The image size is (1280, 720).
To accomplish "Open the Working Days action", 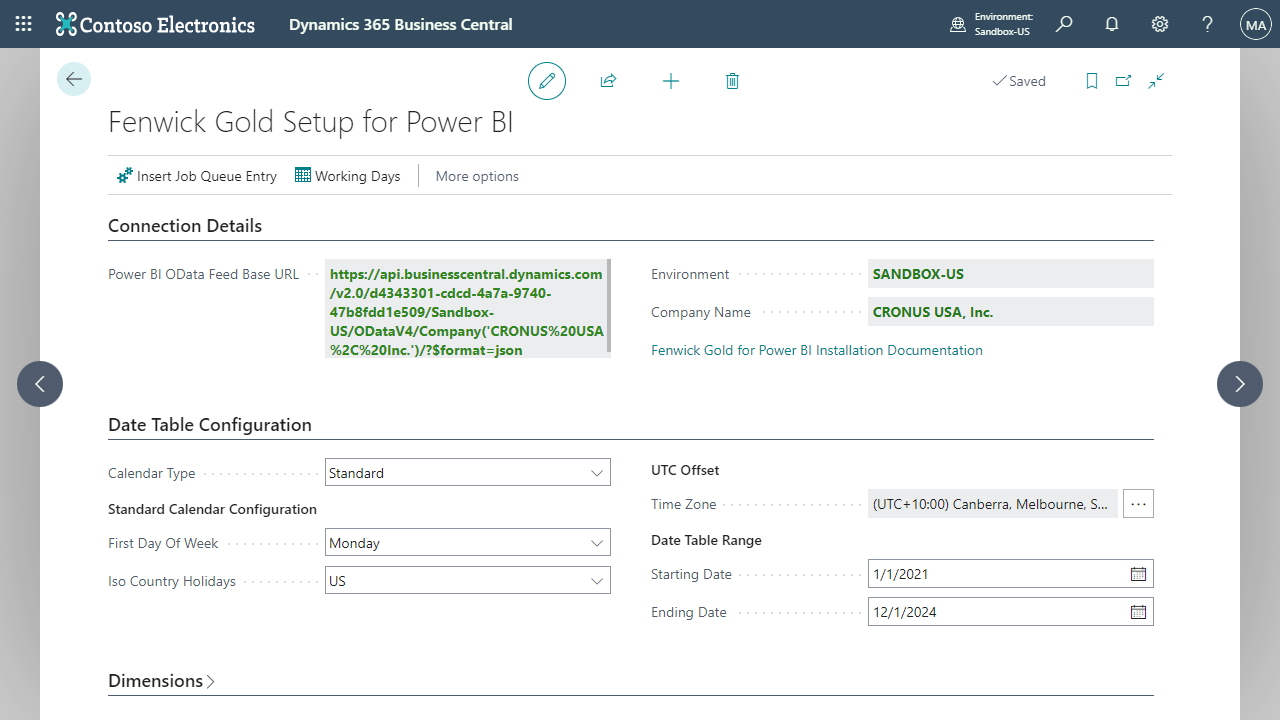I will [348, 176].
